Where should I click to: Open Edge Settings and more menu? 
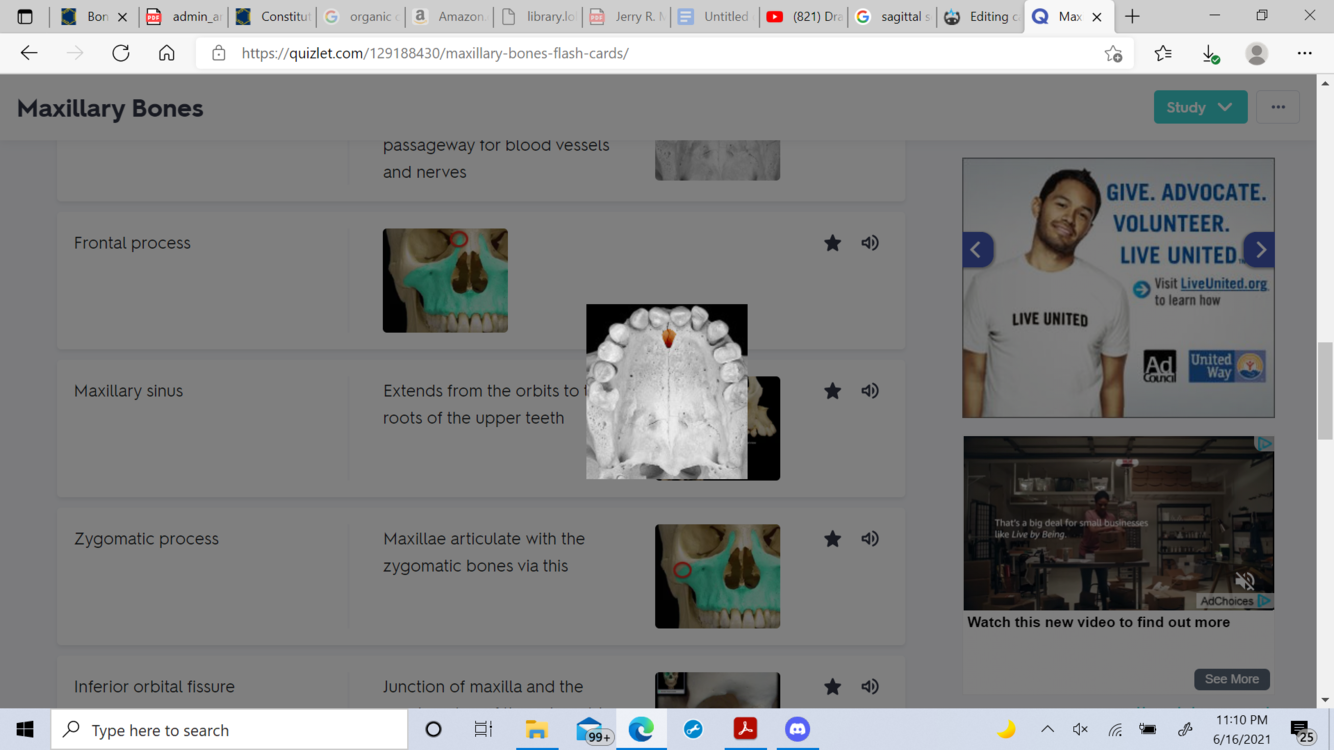(x=1304, y=53)
